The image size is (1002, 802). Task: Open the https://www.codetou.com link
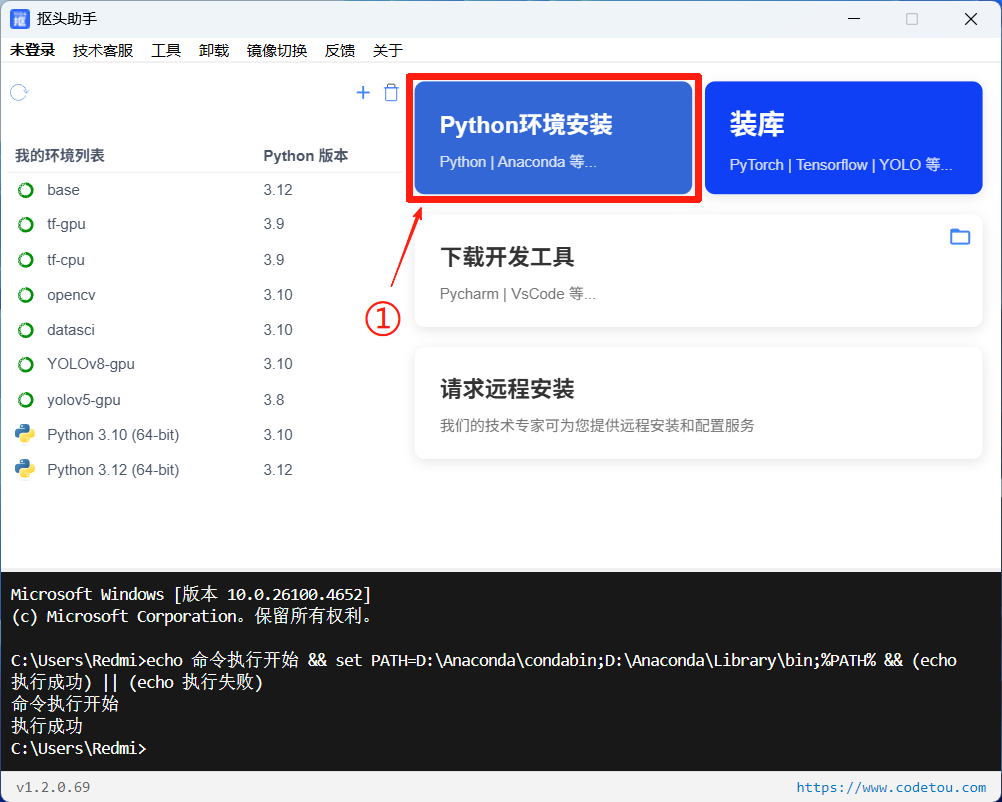(x=891, y=787)
